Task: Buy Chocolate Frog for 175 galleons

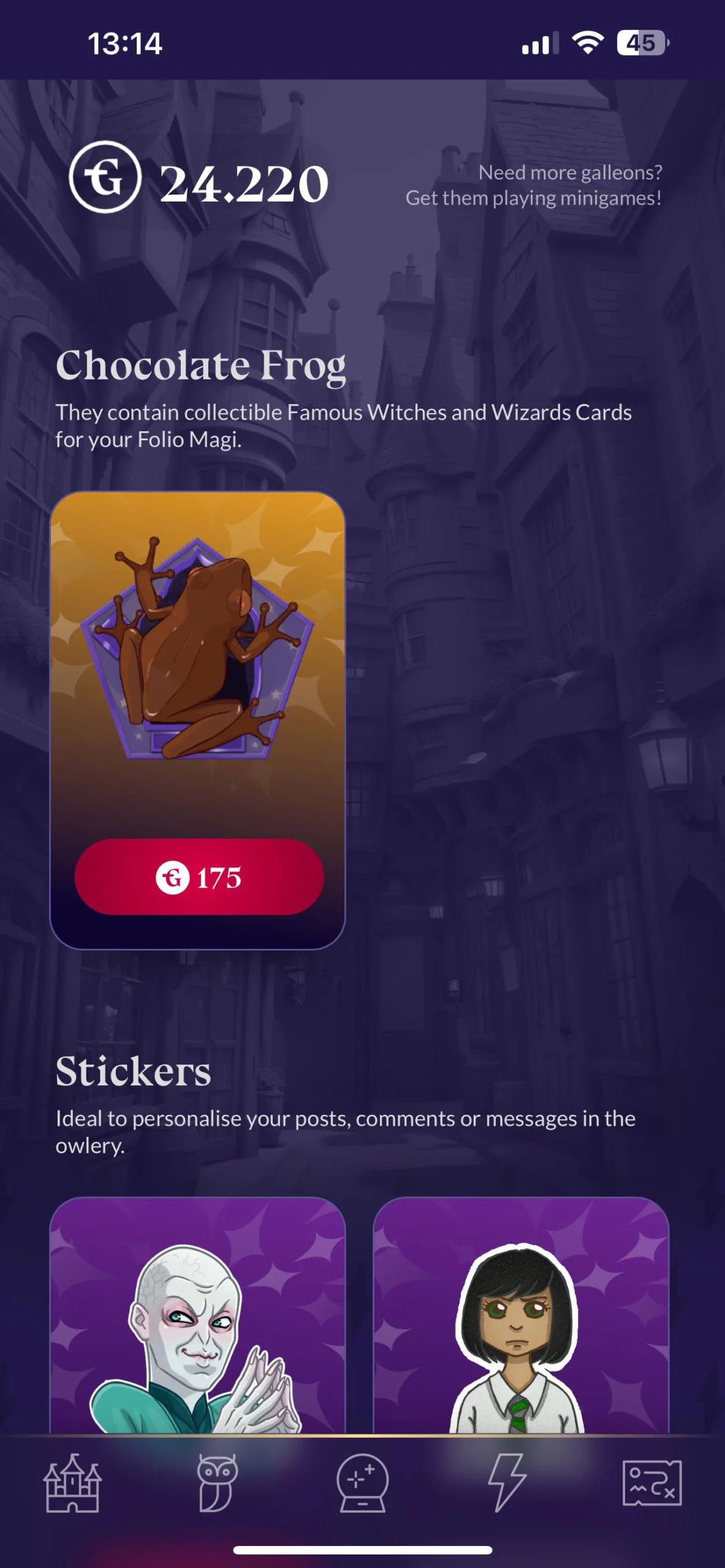Action: coord(199,877)
